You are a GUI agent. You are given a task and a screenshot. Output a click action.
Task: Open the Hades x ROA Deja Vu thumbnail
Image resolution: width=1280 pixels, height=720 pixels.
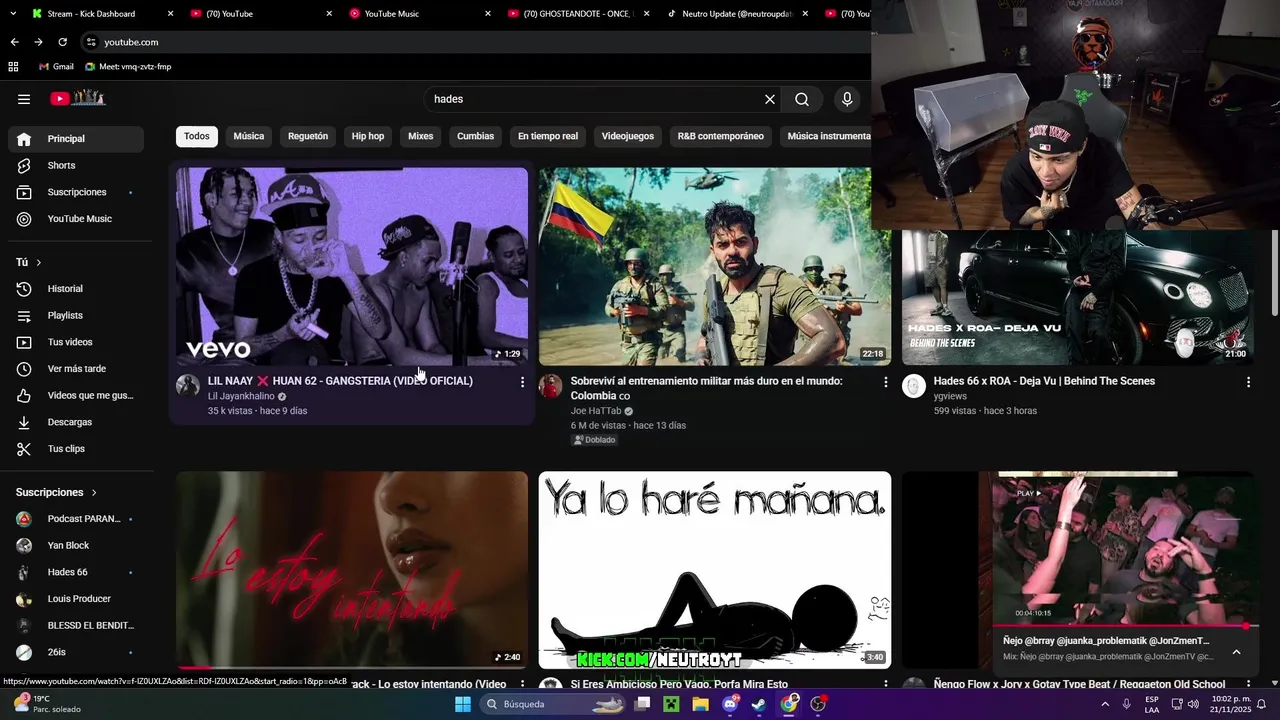coord(1078,298)
